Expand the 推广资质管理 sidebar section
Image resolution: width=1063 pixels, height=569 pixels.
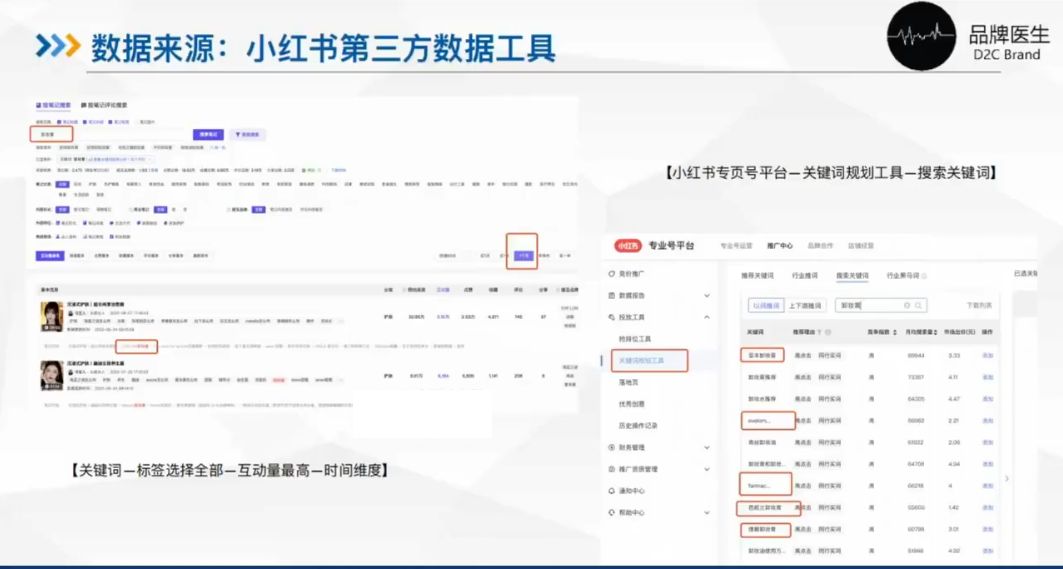tap(706, 469)
